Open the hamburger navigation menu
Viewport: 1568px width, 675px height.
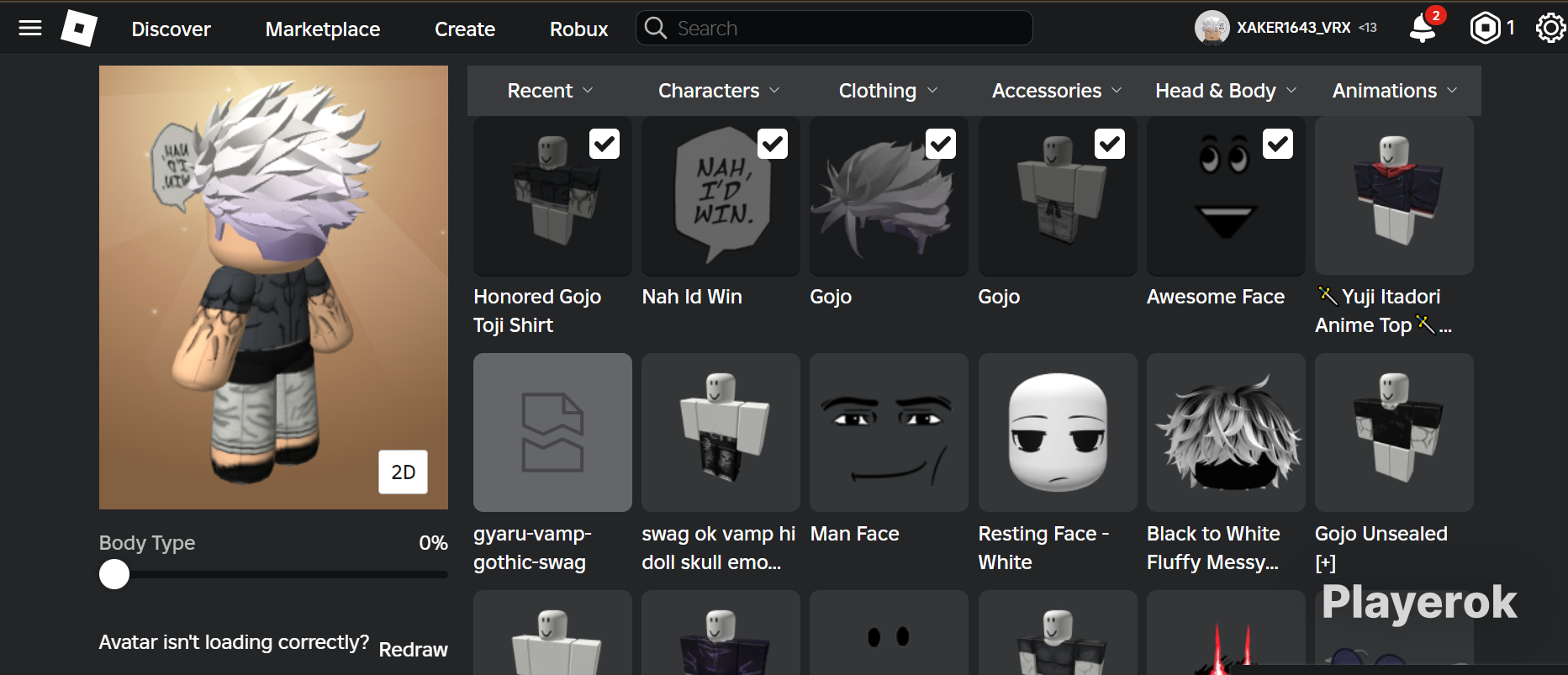pos(30,29)
